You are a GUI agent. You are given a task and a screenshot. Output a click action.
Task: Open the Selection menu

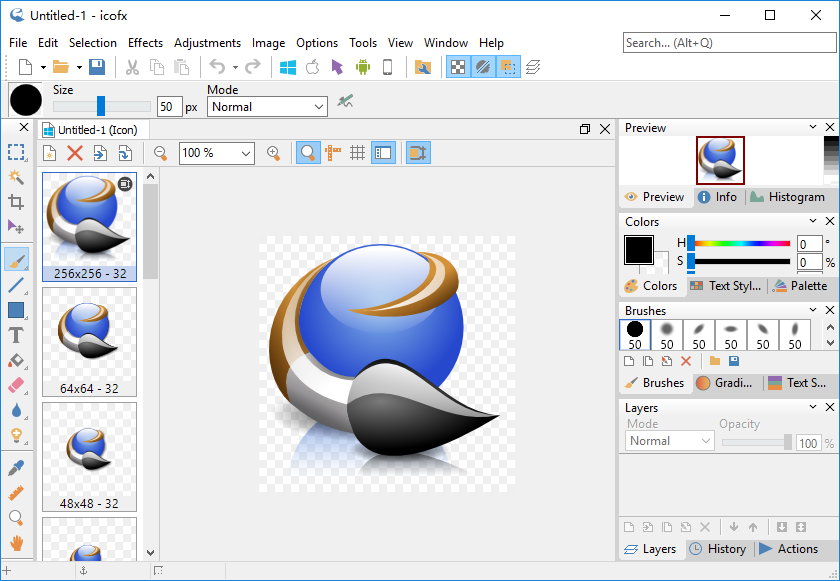[x=93, y=43]
